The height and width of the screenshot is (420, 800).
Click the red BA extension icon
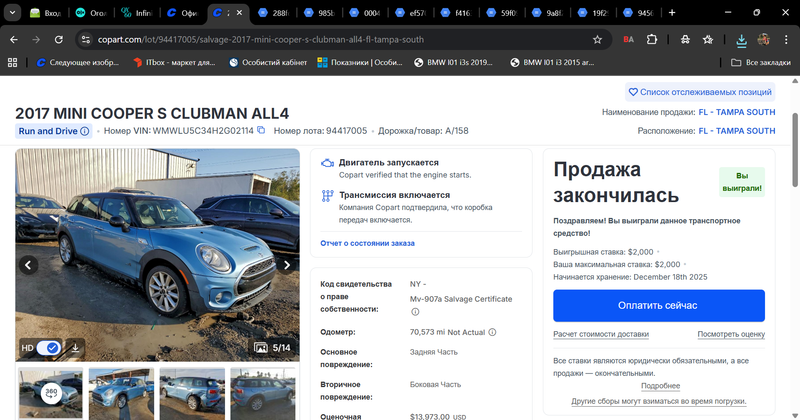coord(629,40)
